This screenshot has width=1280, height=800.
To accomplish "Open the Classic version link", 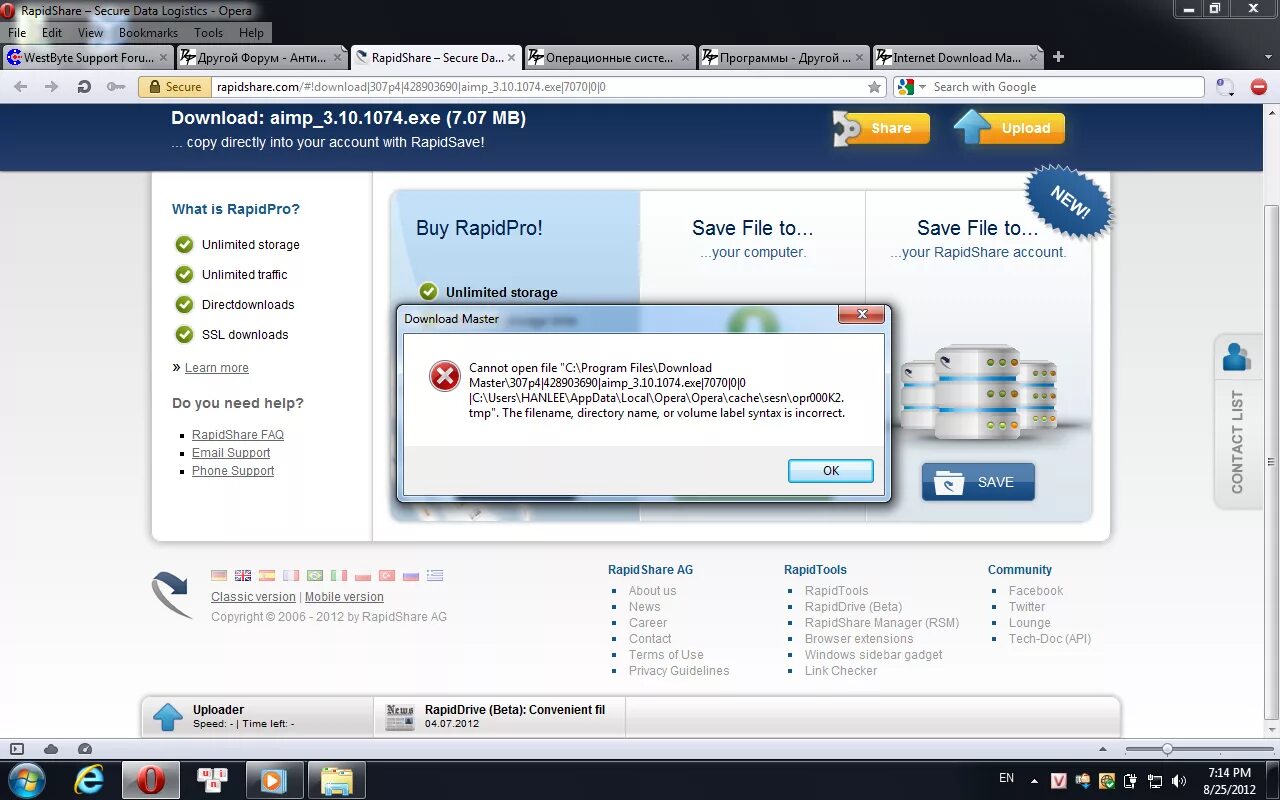I will pos(253,597).
